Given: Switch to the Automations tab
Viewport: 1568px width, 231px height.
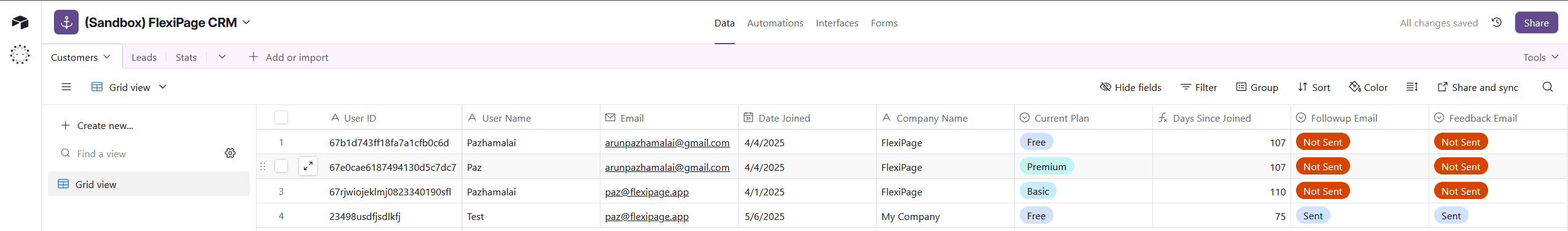Looking at the screenshot, I should pos(775,23).
